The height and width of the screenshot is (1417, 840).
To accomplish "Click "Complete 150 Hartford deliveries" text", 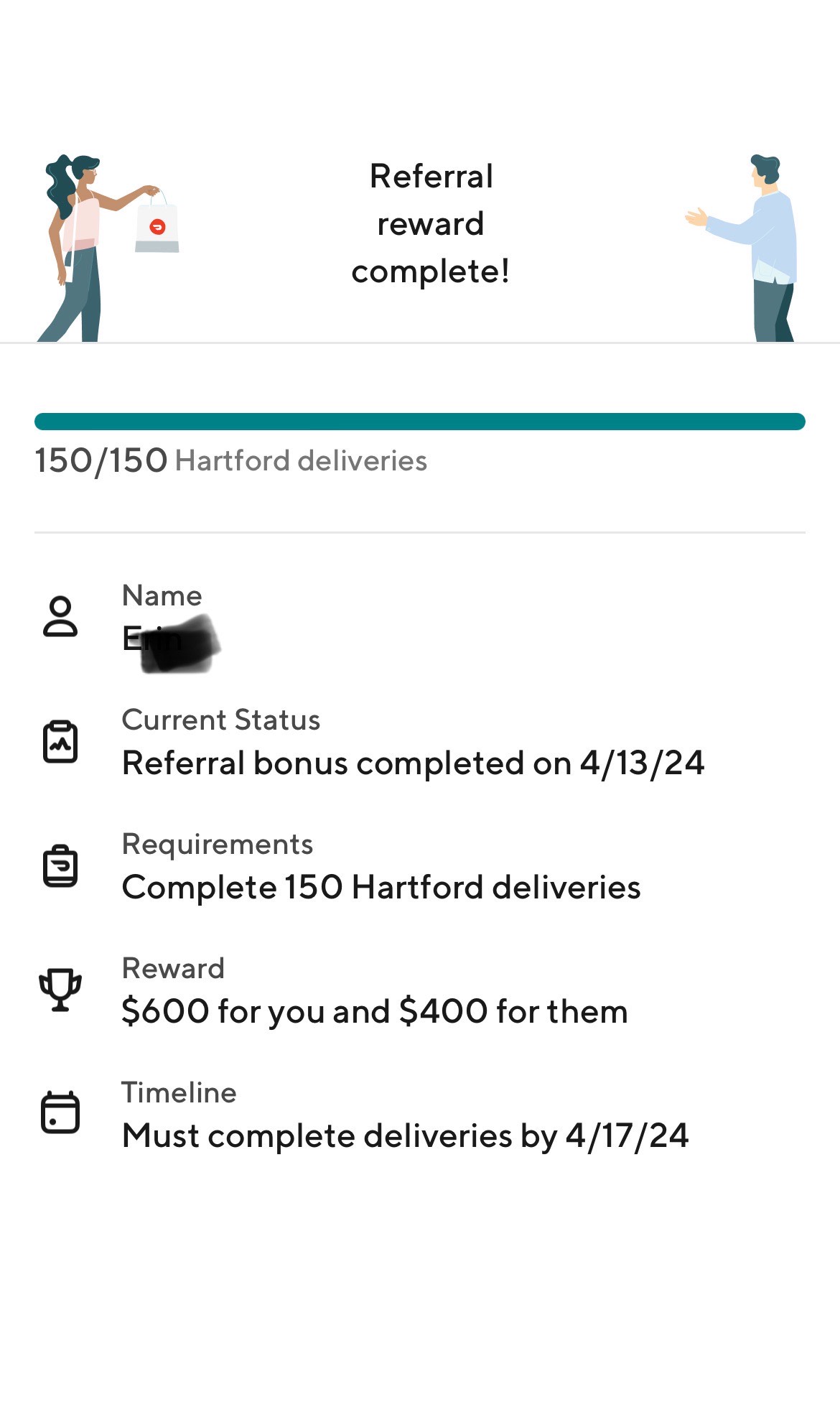I will [x=381, y=887].
